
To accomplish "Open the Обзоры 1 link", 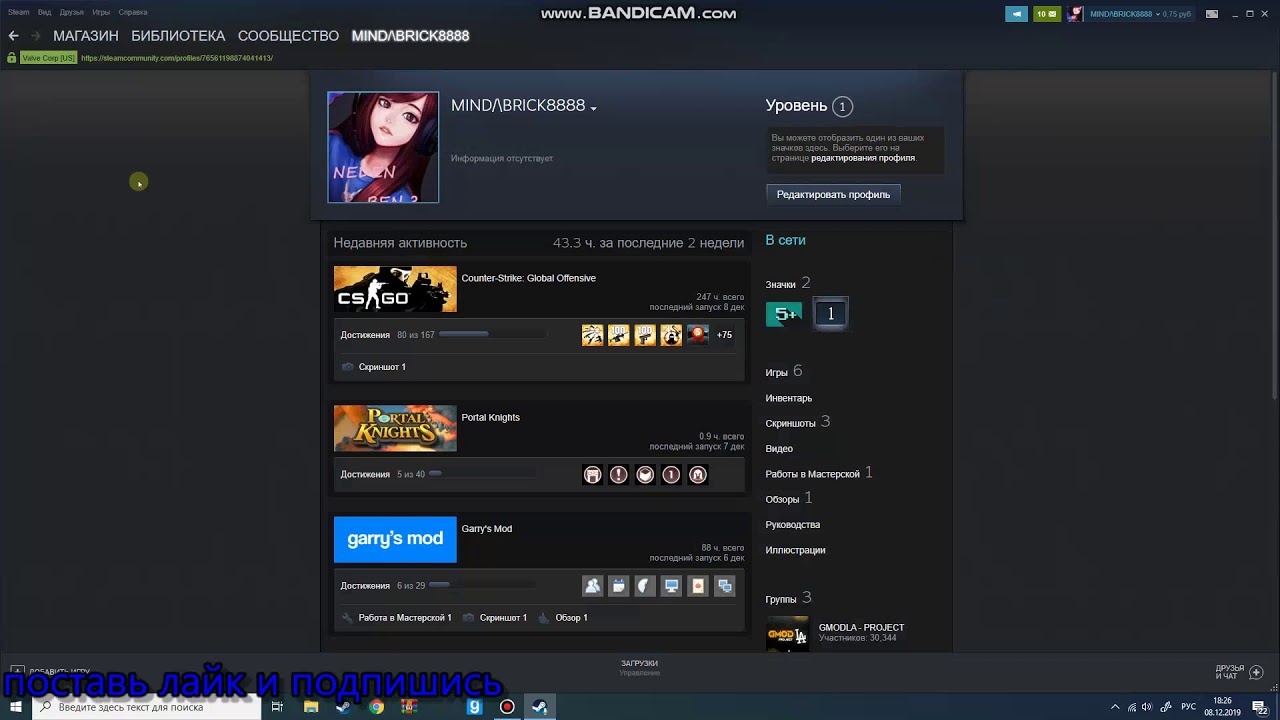I will click(788, 498).
